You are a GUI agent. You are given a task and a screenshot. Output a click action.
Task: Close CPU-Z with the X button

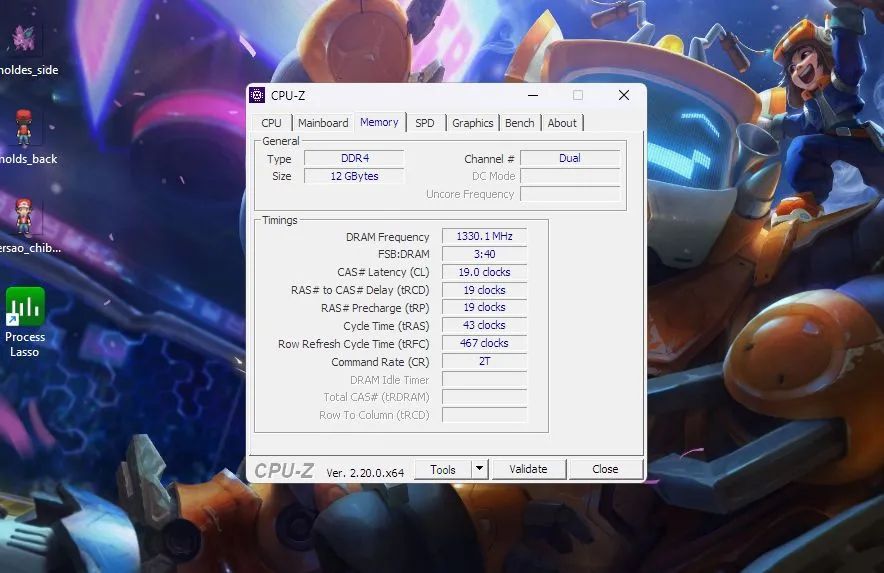[x=624, y=95]
